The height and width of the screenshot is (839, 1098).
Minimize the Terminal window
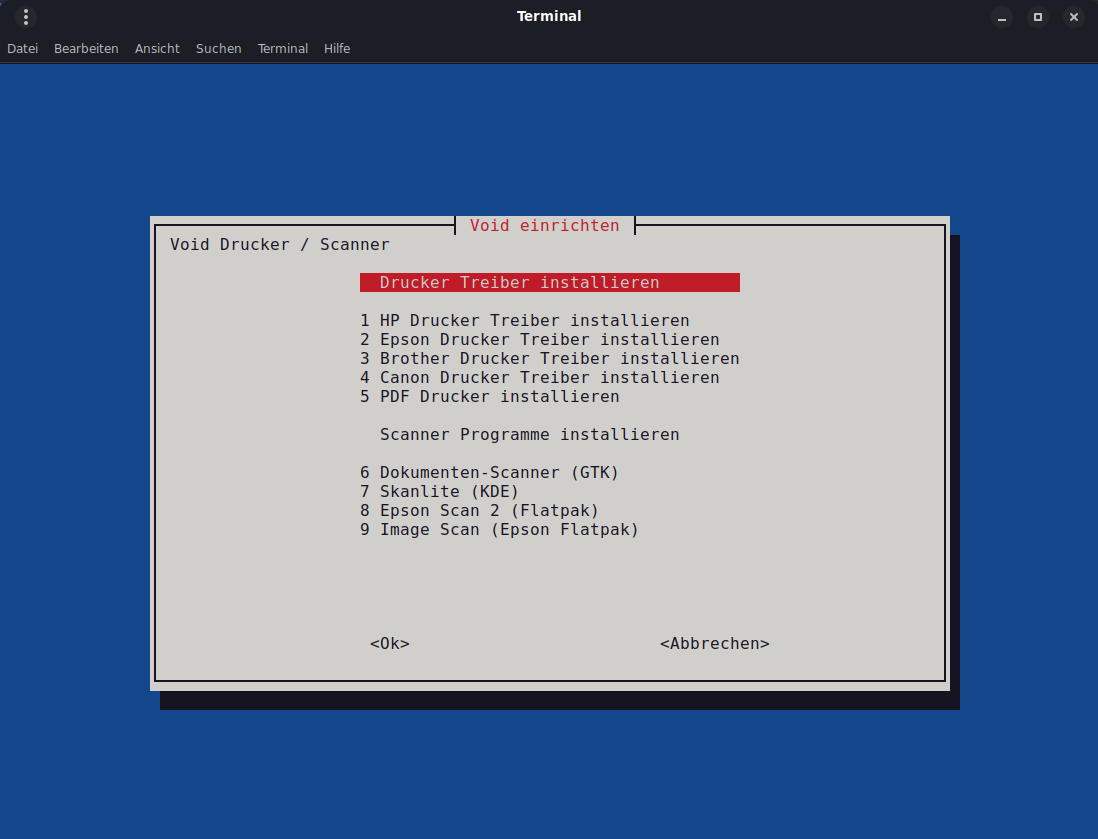coord(1002,17)
